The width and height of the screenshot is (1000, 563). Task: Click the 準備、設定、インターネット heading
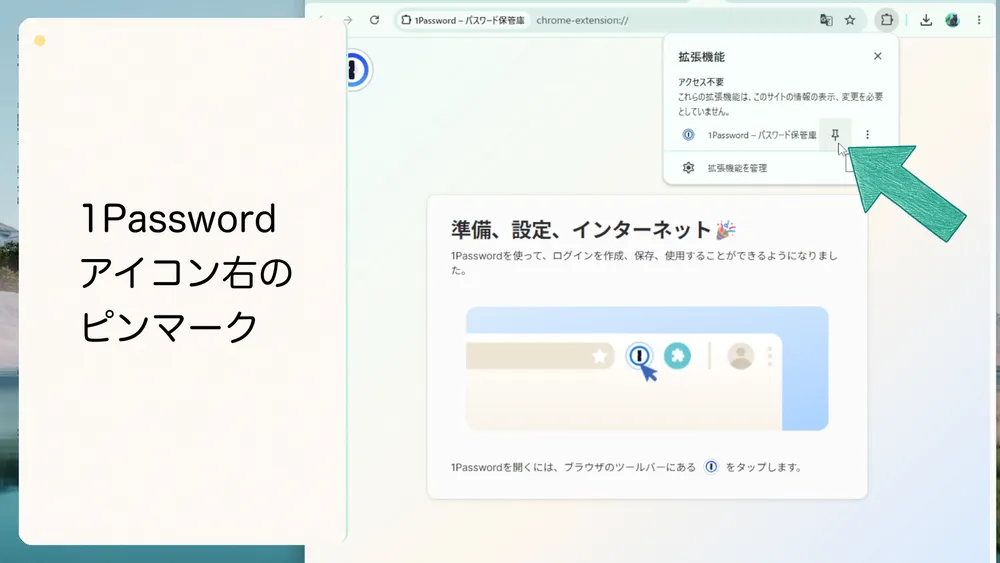(x=593, y=230)
